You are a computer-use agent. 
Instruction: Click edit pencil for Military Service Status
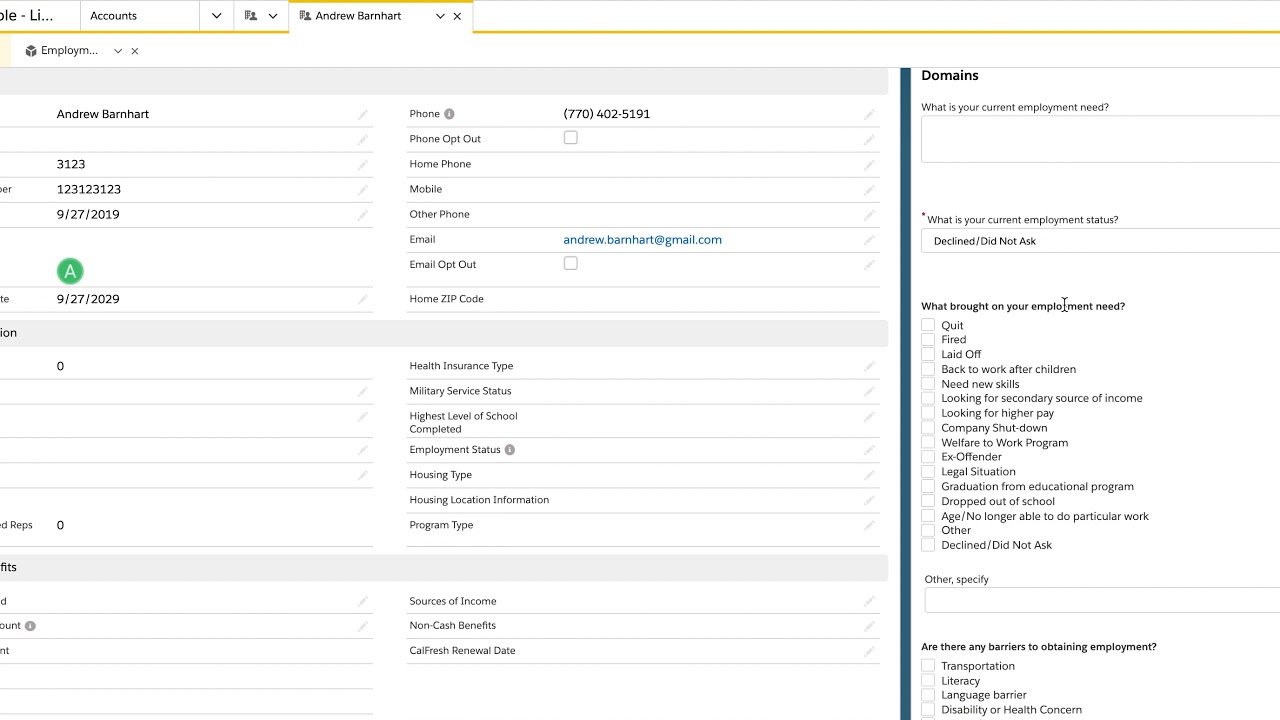pyautogui.click(x=869, y=392)
